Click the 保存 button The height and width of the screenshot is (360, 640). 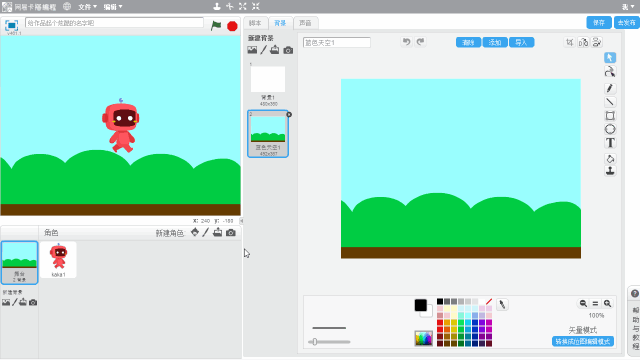pyautogui.click(x=599, y=23)
